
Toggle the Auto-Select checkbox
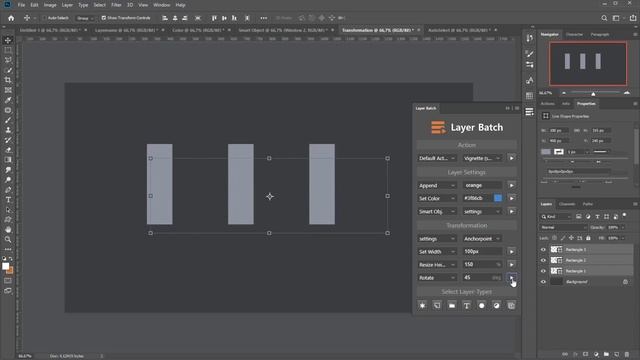pyautogui.click(x=45, y=18)
